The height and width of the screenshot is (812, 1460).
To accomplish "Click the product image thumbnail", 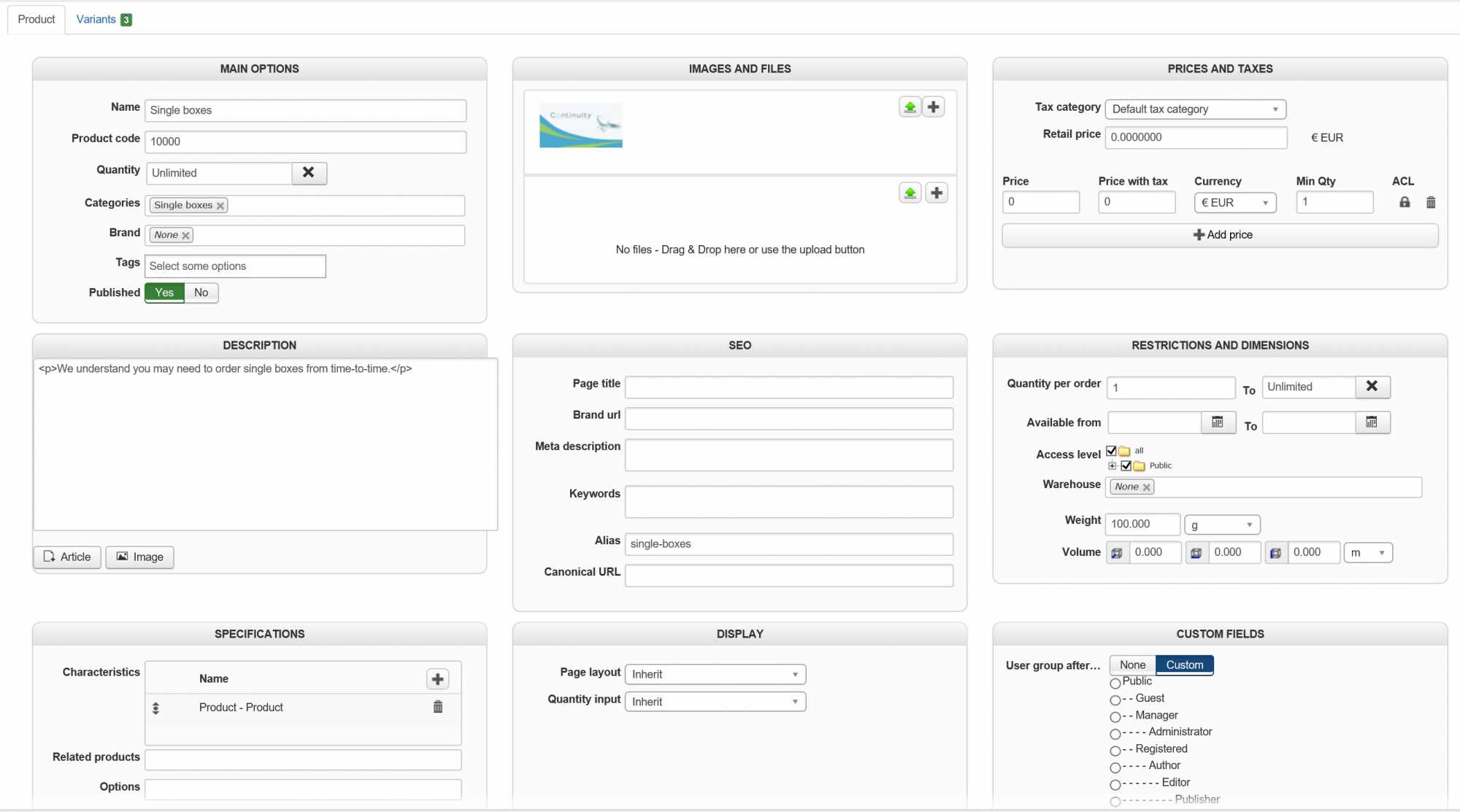I will point(580,125).
